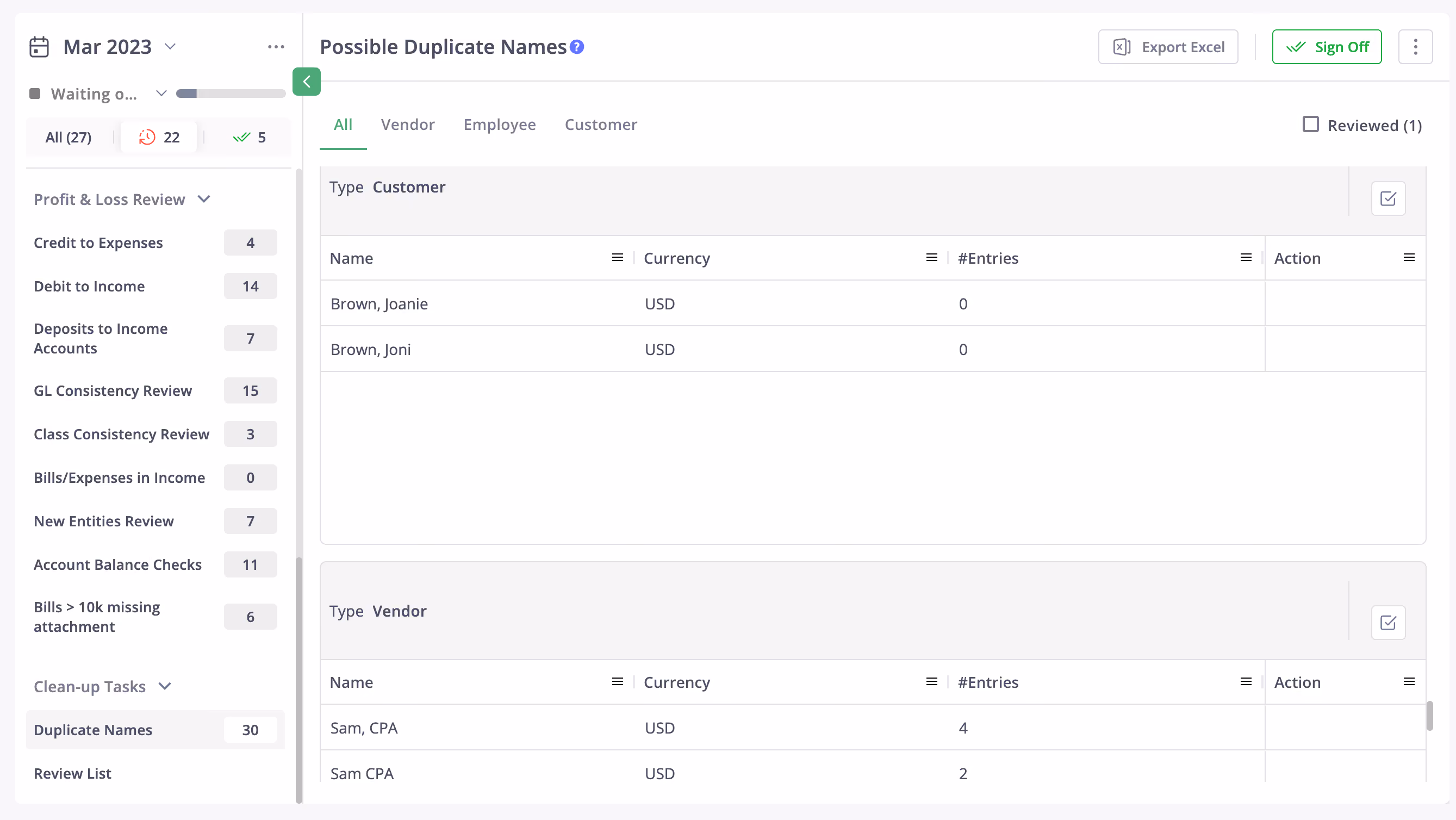Click the Sign Off button

pos(1327,47)
